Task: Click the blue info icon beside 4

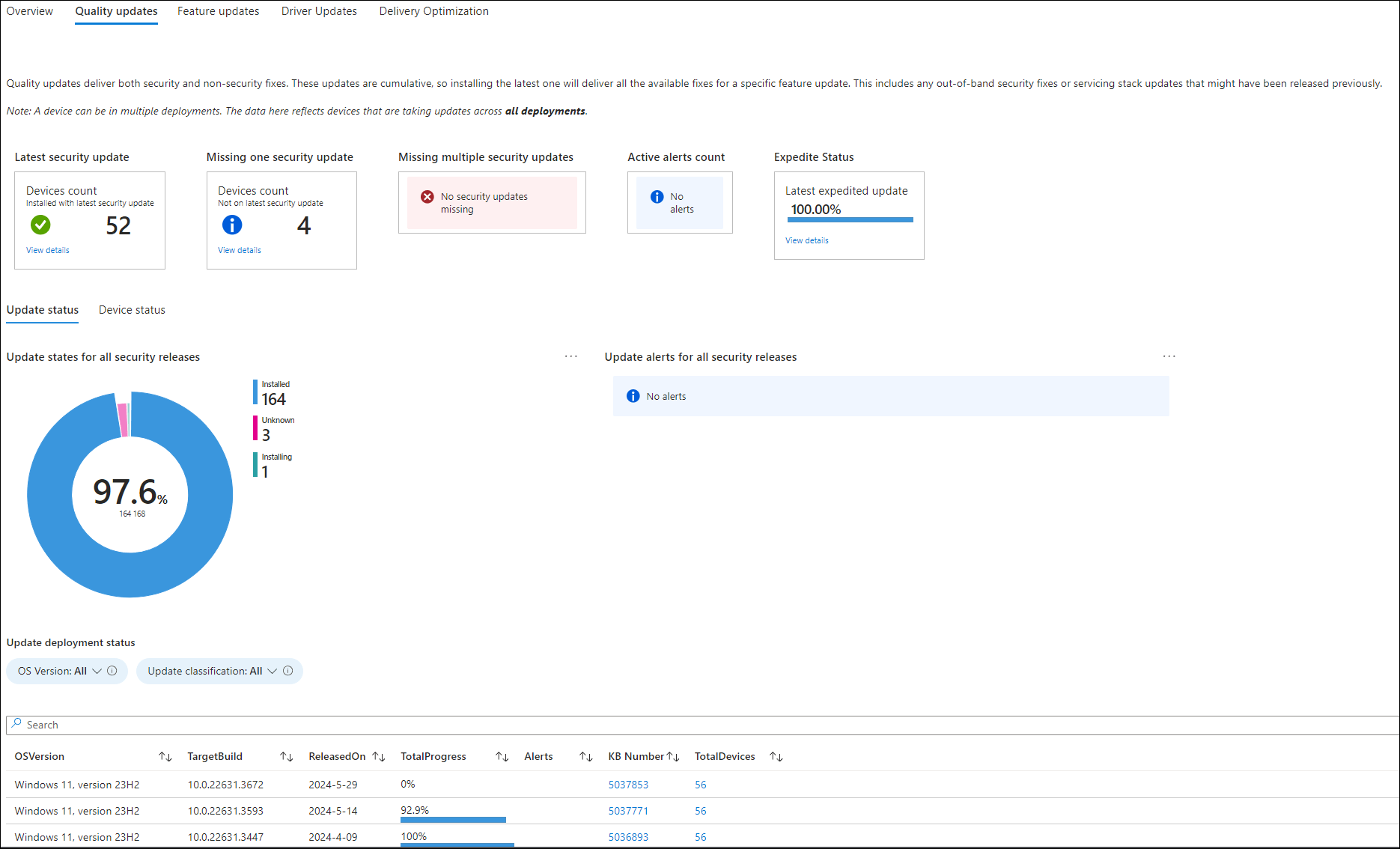Action: click(232, 225)
